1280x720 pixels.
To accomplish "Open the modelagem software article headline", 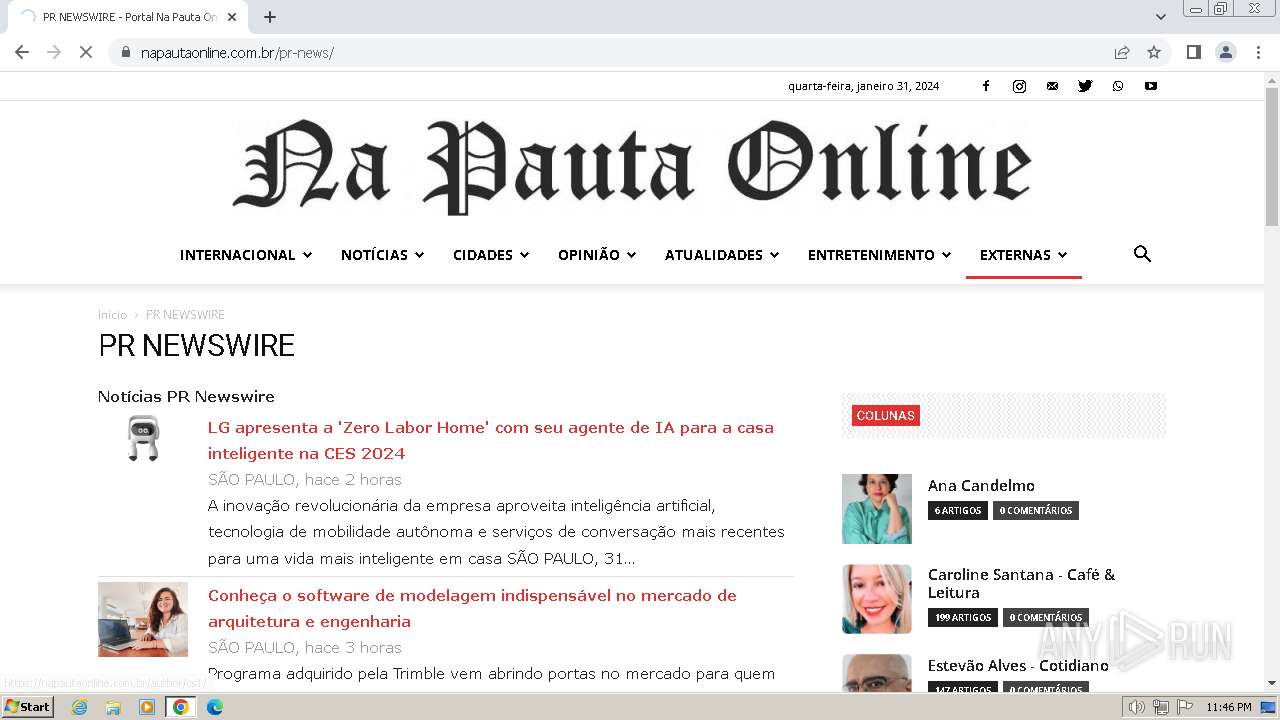I will point(472,608).
